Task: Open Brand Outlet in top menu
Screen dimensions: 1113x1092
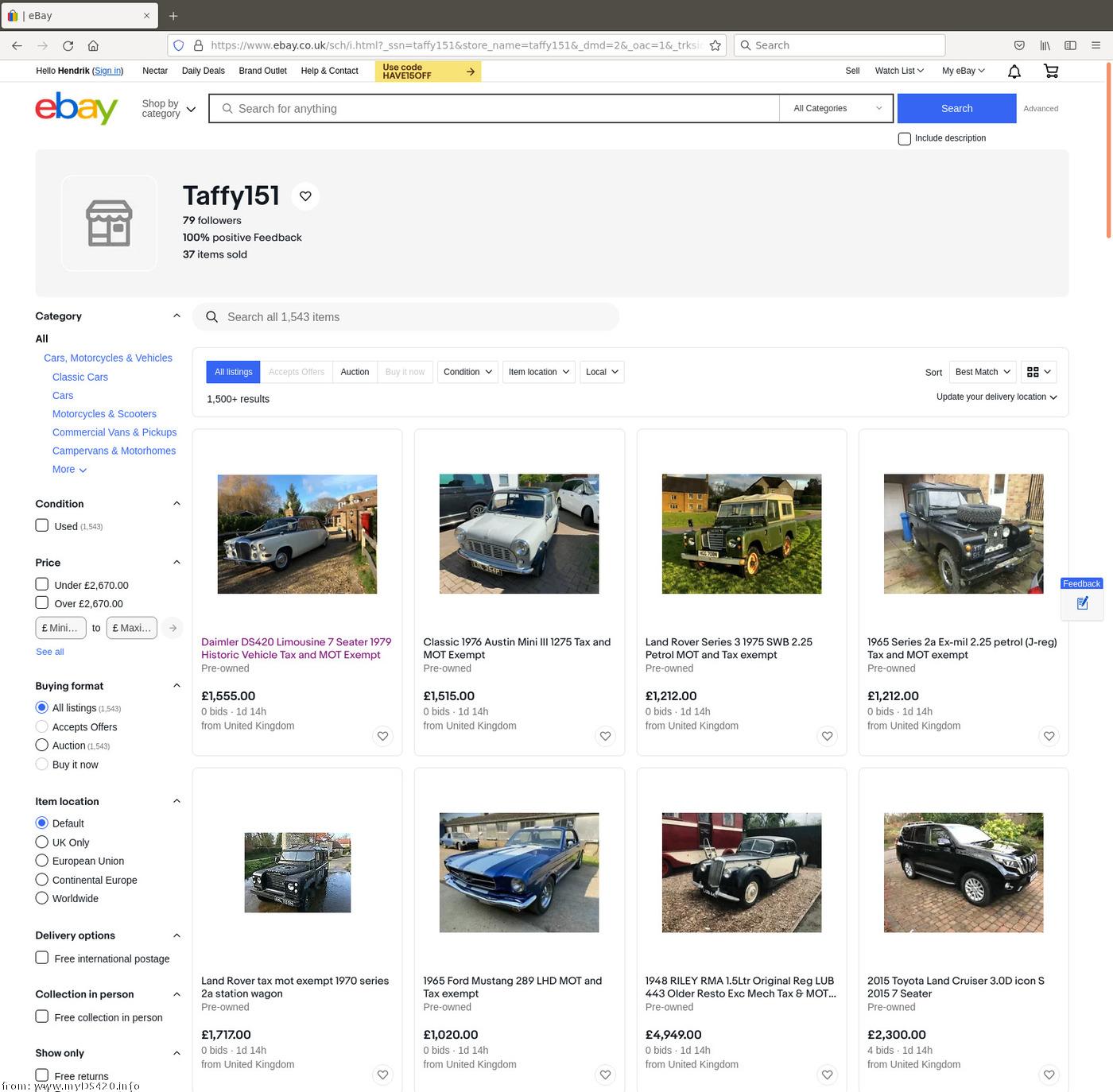Action: [263, 71]
